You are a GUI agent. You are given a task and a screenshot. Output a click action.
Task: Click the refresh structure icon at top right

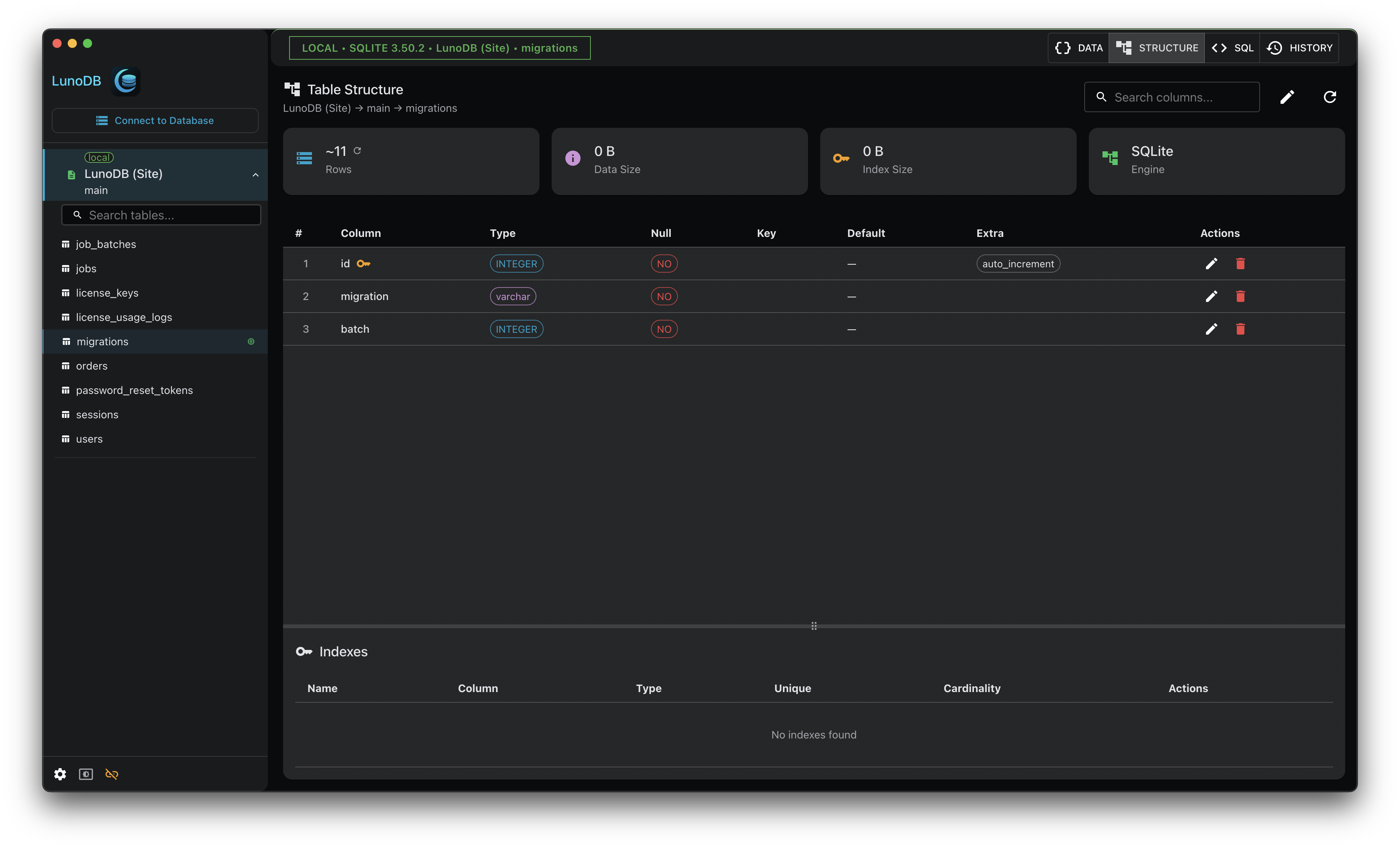tap(1330, 97)
